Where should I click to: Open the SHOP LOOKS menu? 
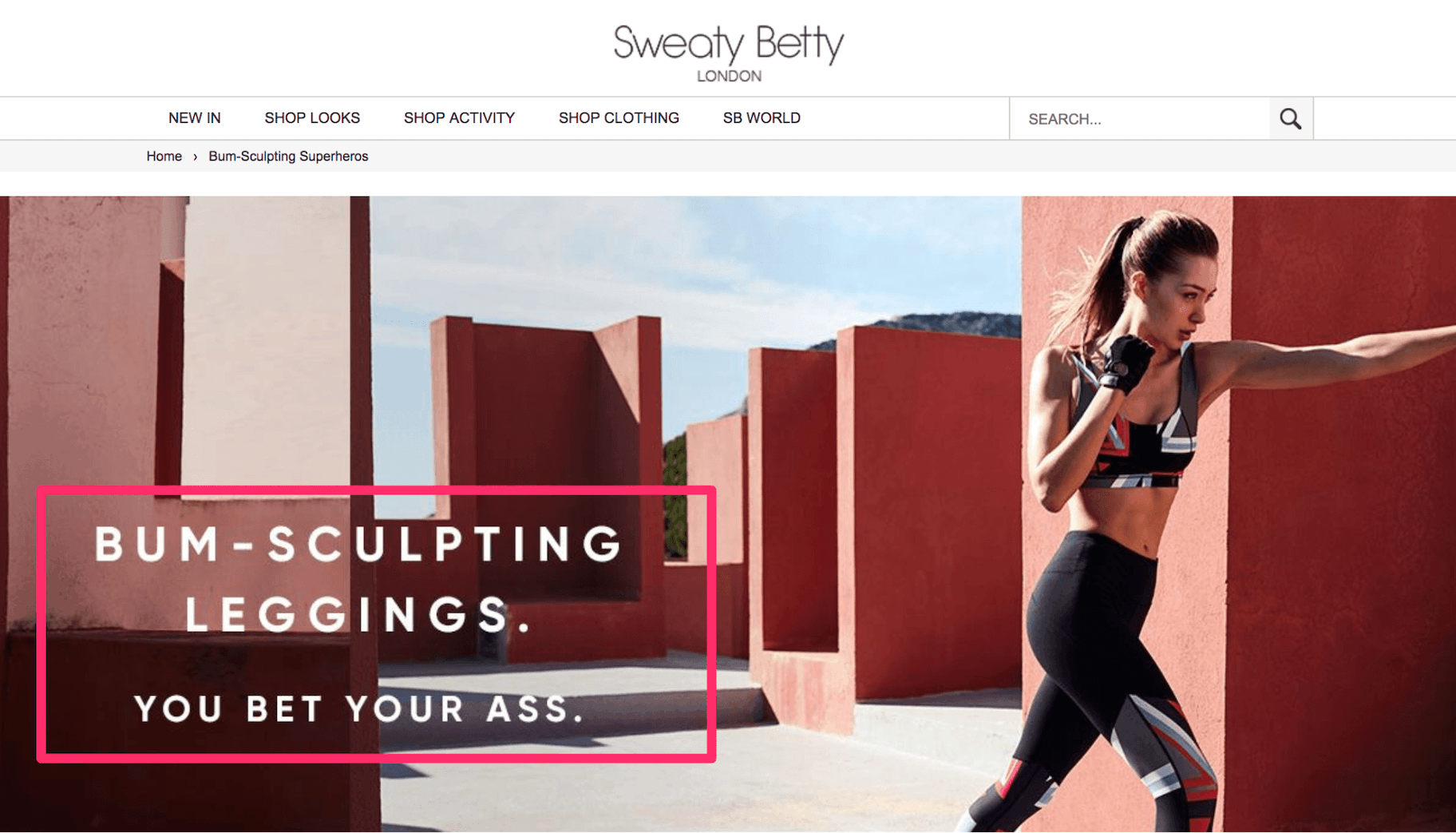click(x=312, y=118)
